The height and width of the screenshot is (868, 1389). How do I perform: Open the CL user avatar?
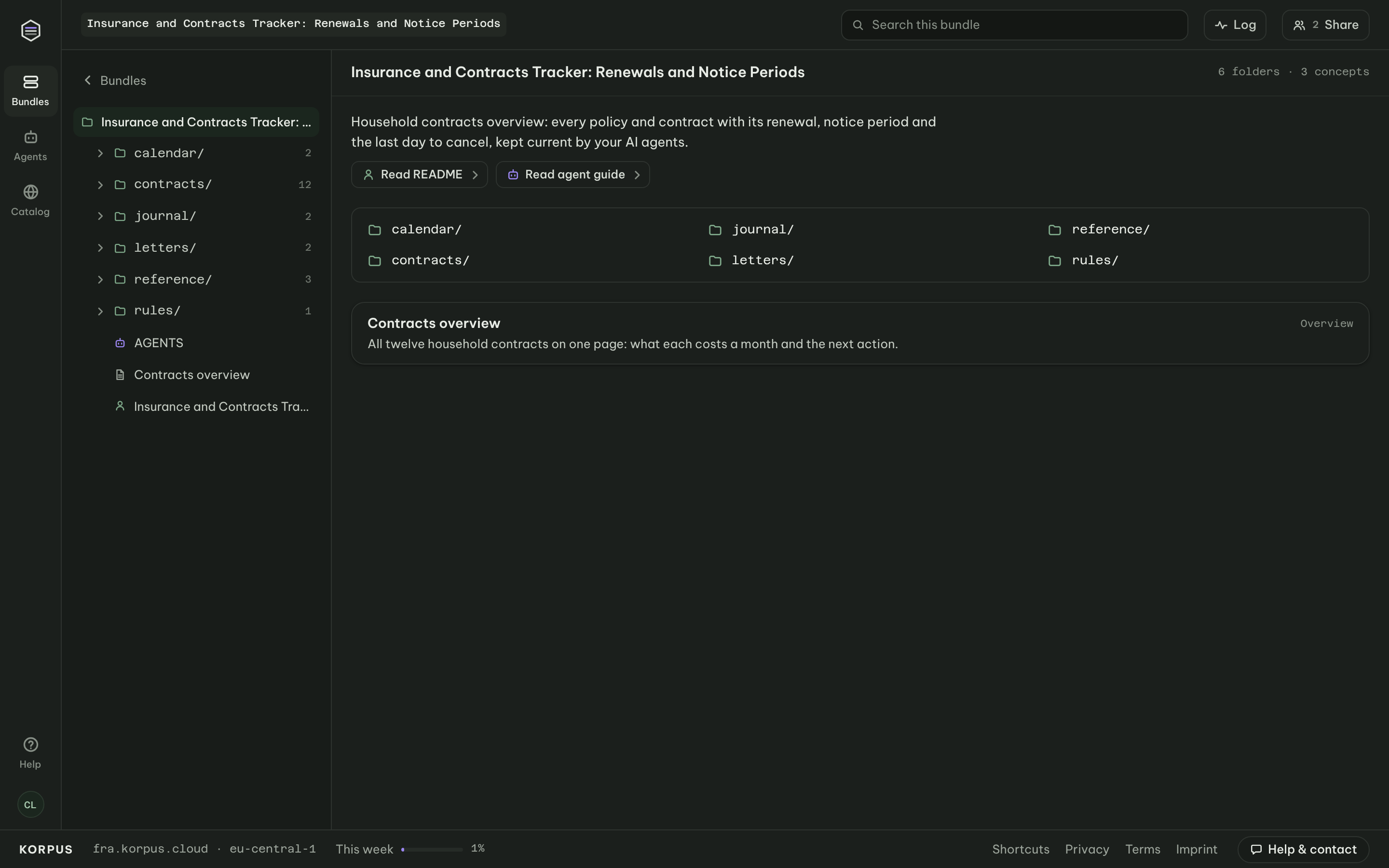click(30, 804)
